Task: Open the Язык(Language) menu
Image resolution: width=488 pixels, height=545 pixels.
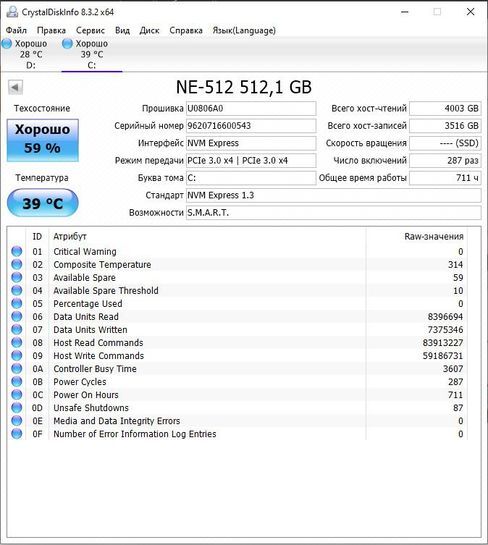Action: pyautogui.click(x=244, y=31)
